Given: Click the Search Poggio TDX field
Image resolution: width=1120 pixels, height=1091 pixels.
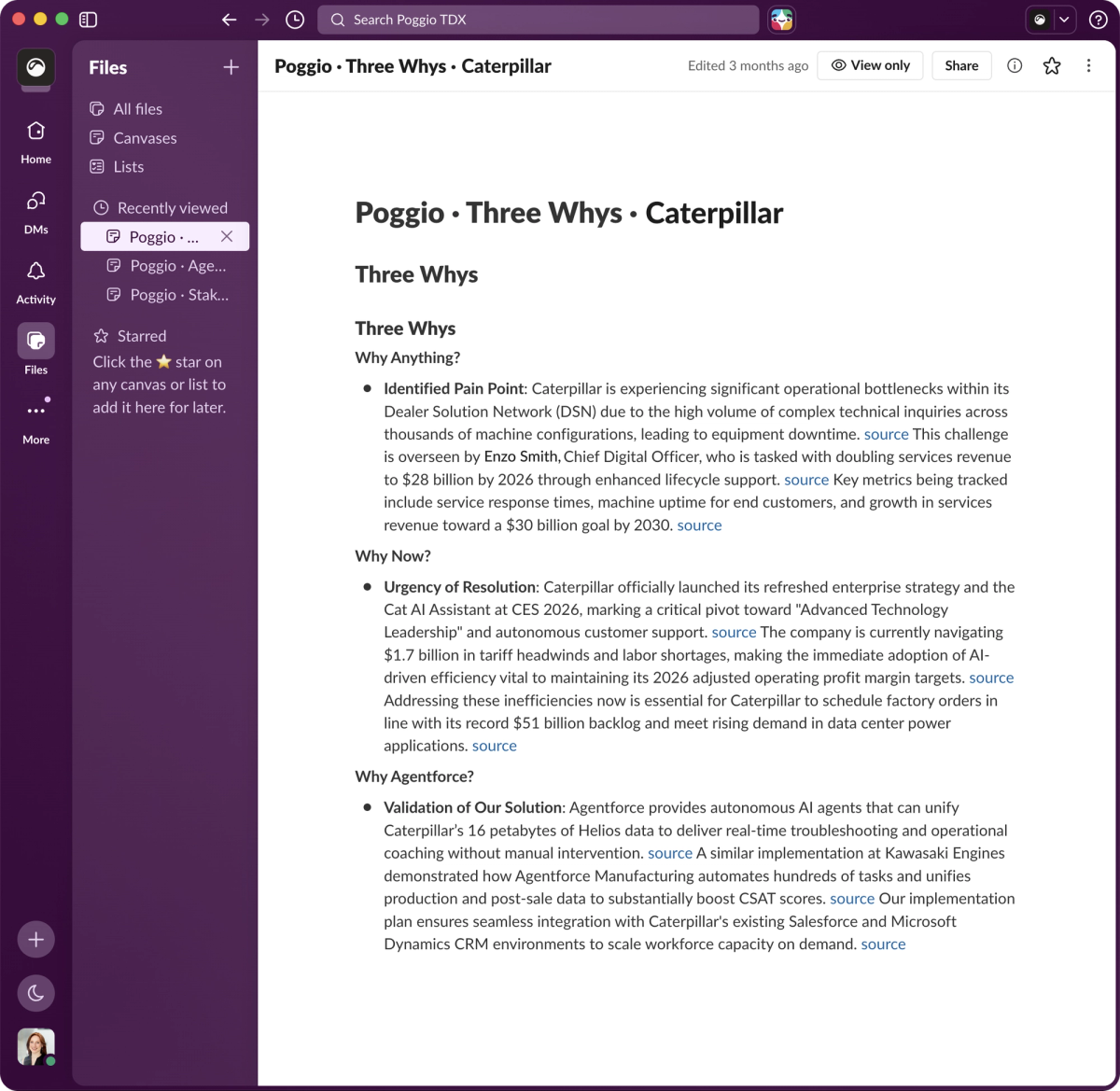Looking at the screenshot, I should 538,20.
